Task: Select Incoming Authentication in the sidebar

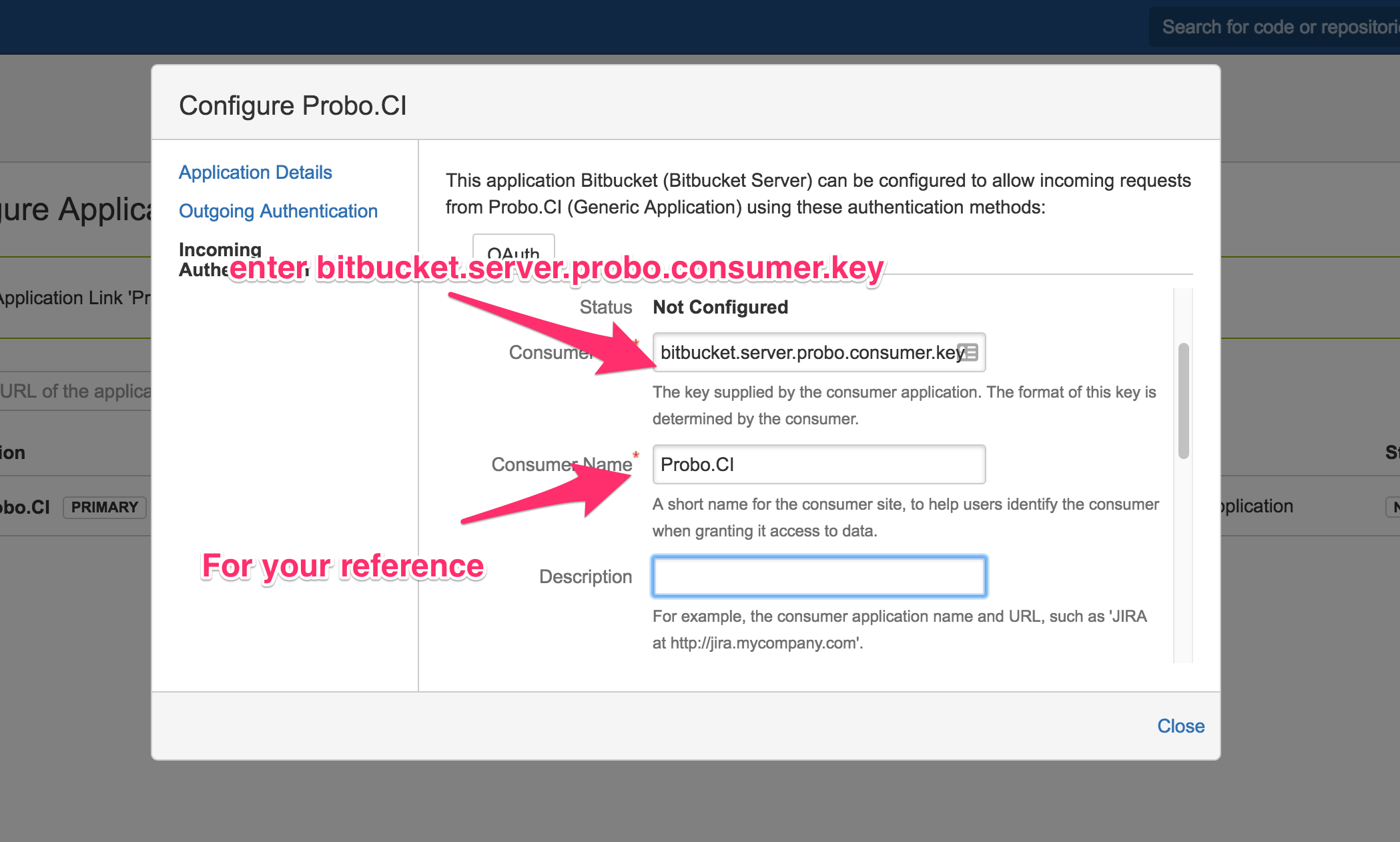Action: (x=220, y=251)
